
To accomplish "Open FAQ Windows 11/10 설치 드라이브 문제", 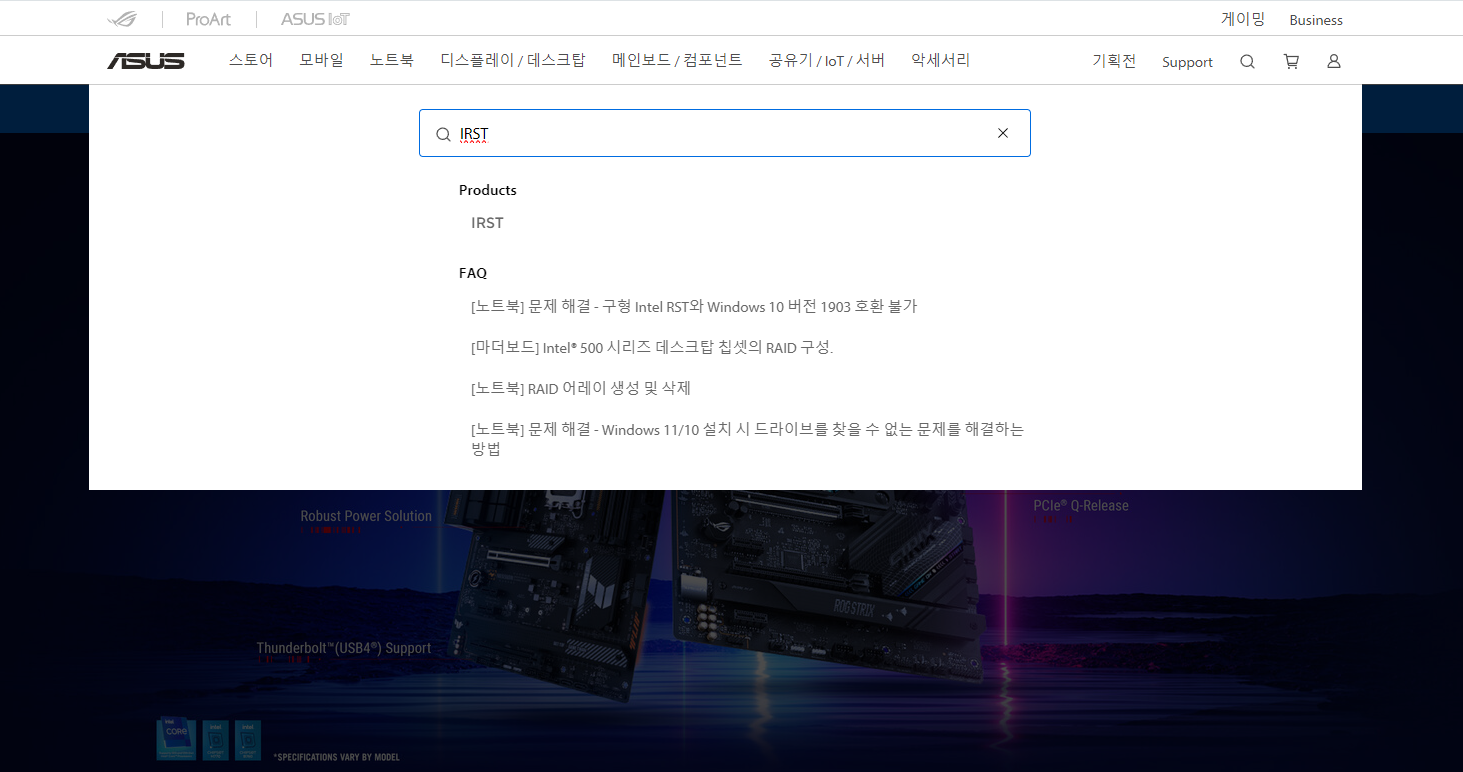I will (x=747, y=439).
